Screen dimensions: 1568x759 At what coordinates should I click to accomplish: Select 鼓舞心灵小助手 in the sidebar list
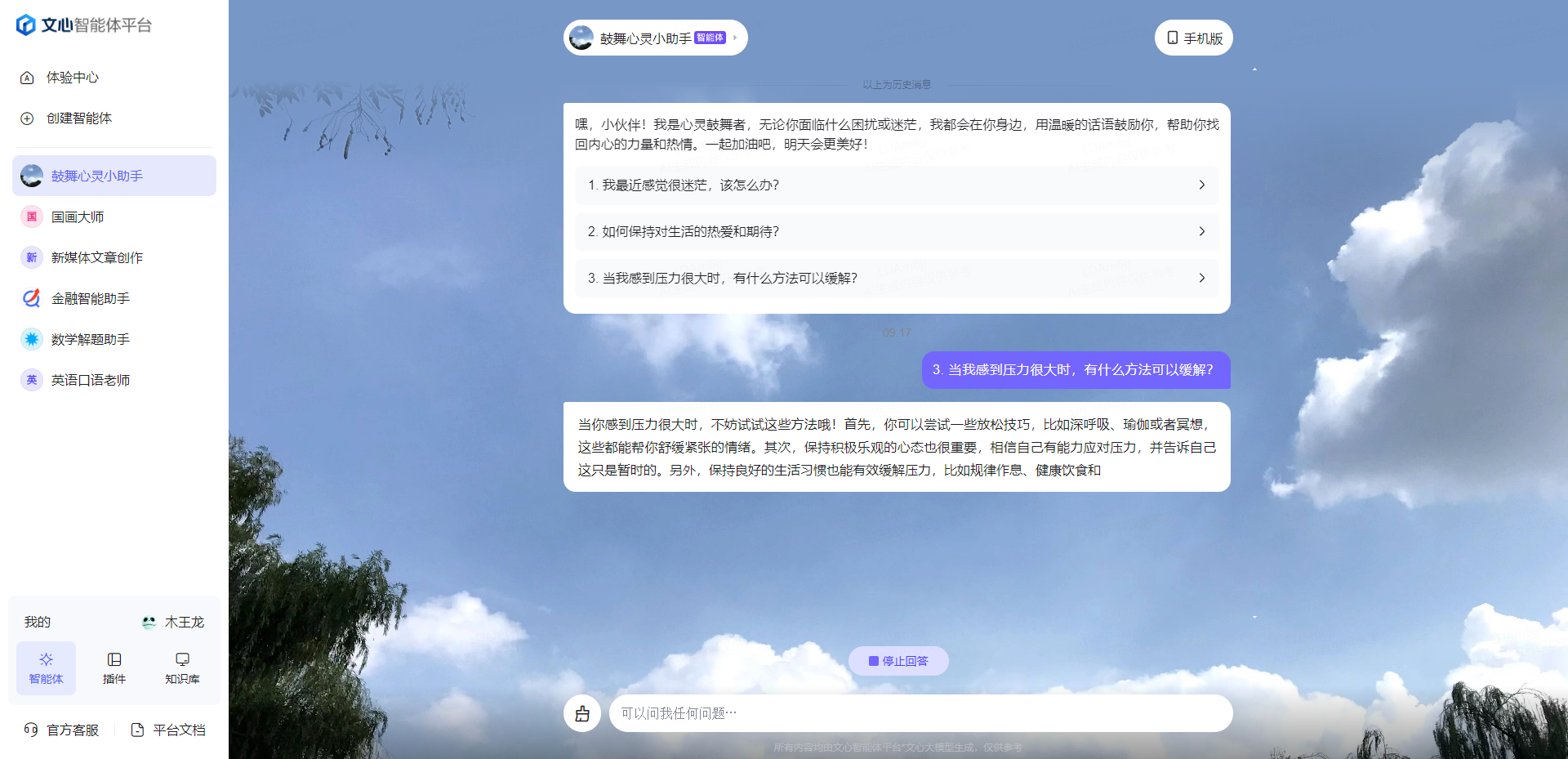[x=114, y=176]
